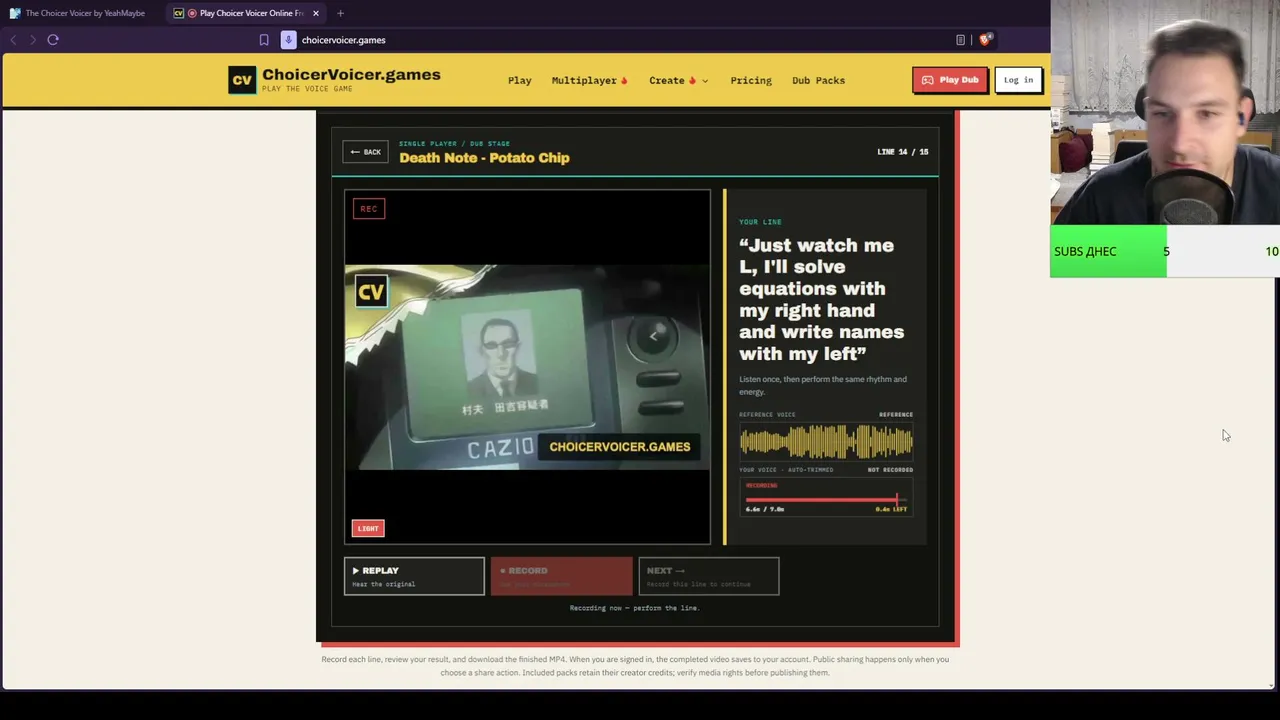Screen dimensions: 1280x720
Task: Replay the original line audio
Action: 414,576
